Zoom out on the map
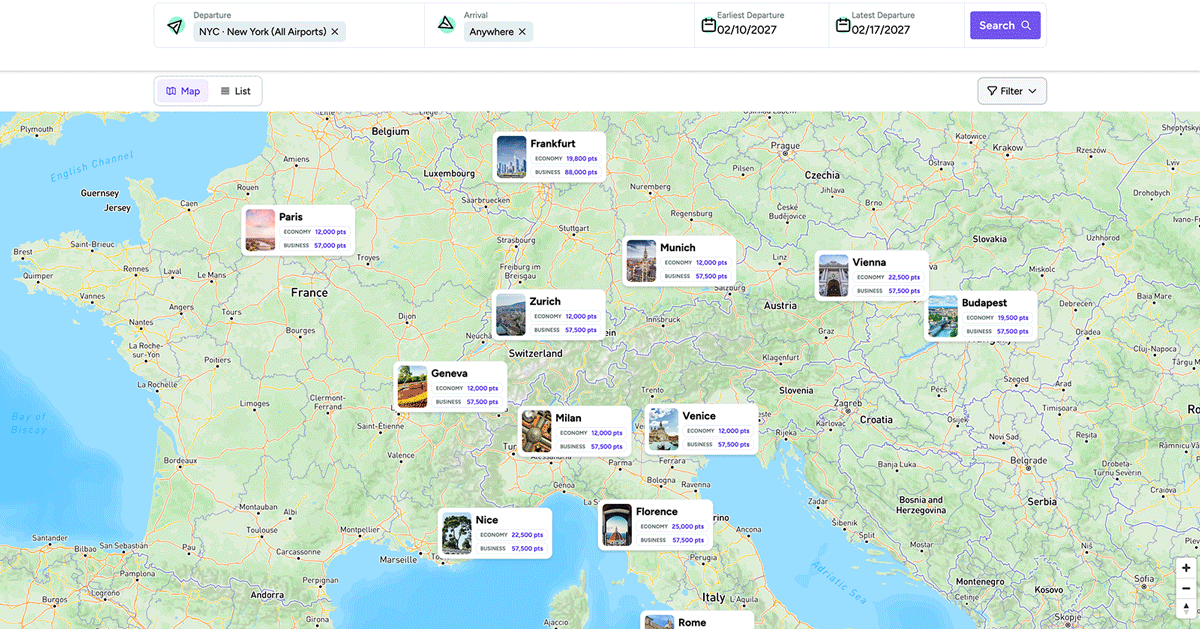Image resolution: width=1200 pixels, height=629 pixels. (x=1186, y=588)
